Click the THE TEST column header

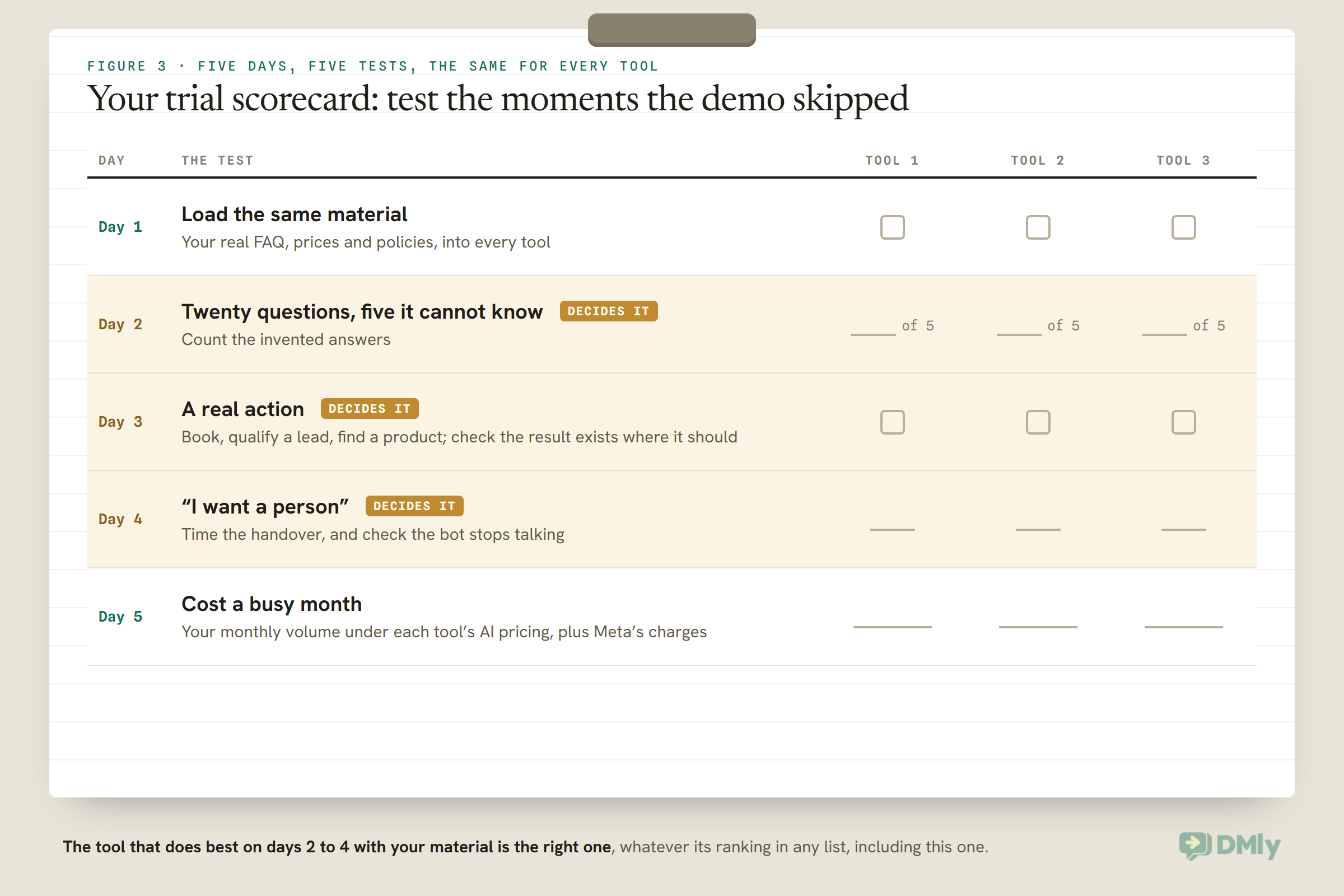point(217,161)
